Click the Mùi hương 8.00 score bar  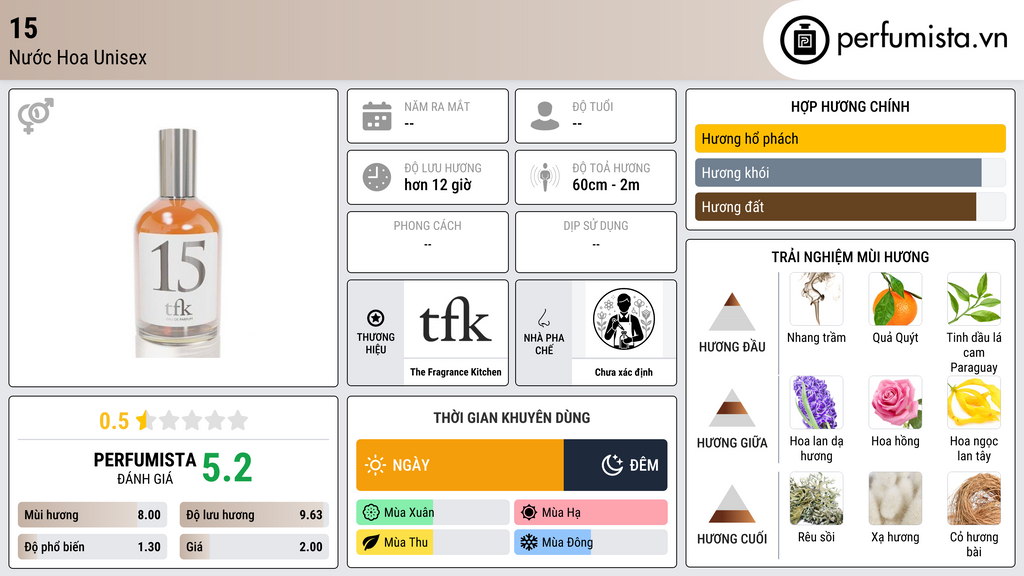click(92, 515)
